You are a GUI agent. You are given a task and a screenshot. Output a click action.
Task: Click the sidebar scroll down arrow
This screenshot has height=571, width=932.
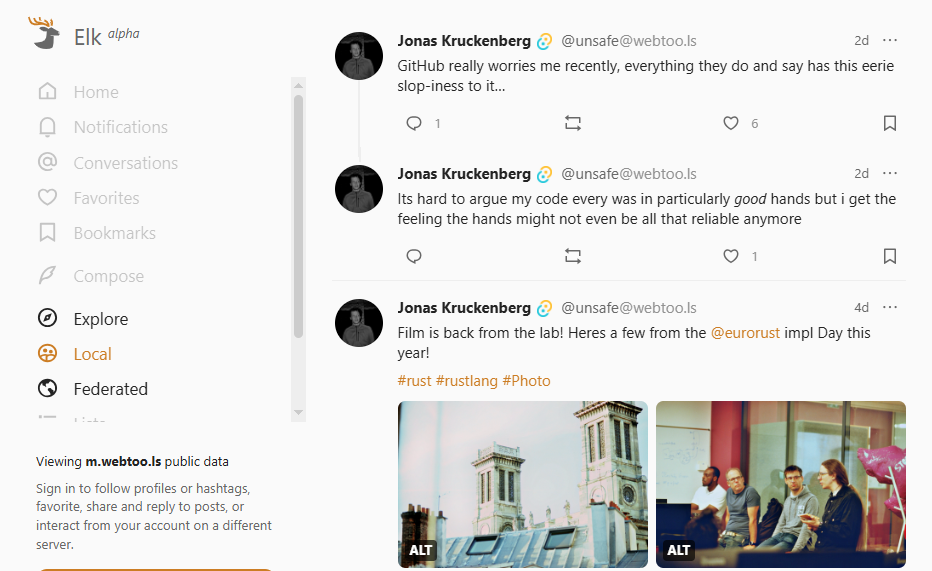click(x=298, y=412)
